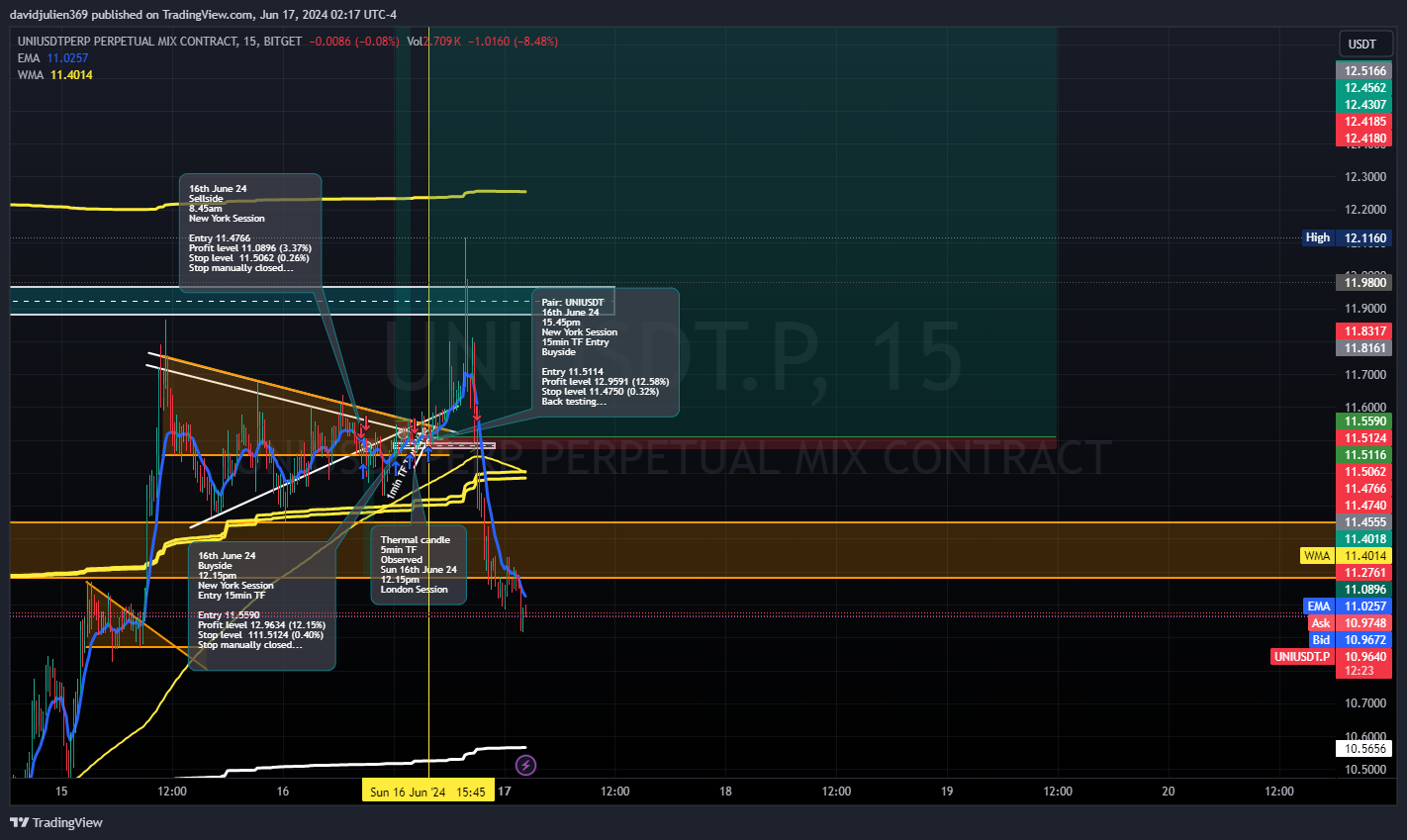Viewport: 1407px width, 840px height.
Task: Click the Buyside 12.15pm entry 11.5590 note
Action: 262,606
